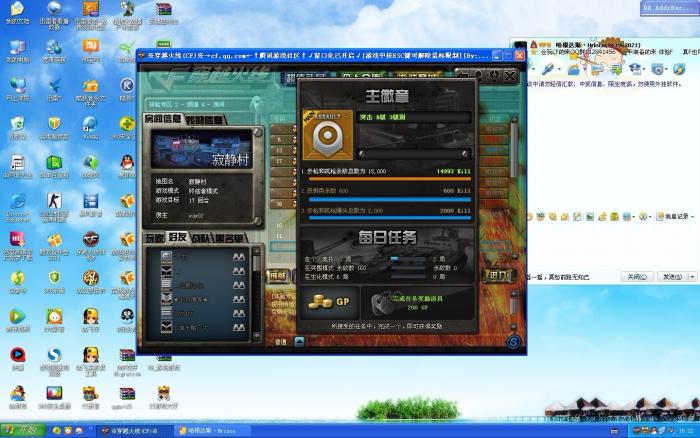Open 消息记录 message history in QQ chat

click(673, 217)
